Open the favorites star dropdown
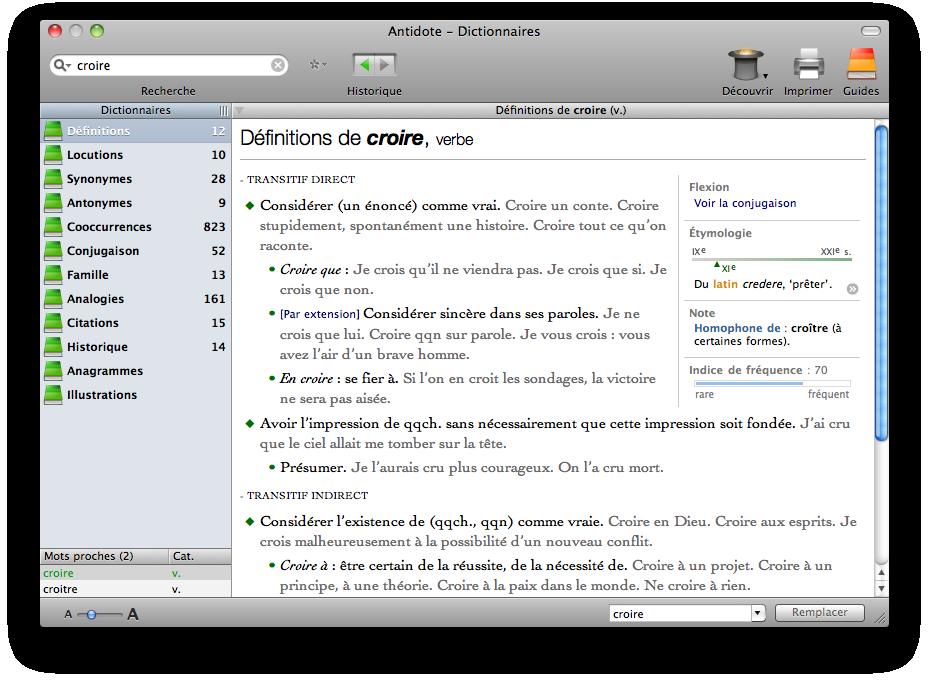Screen dimensions: 929x687 tap(318, 65)
